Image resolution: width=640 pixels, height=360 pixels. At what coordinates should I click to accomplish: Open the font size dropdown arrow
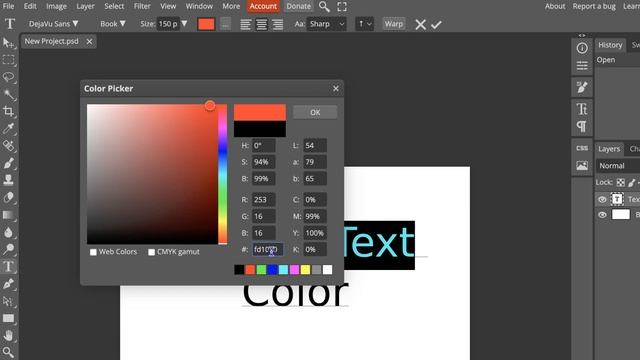[x=184, y=24]
